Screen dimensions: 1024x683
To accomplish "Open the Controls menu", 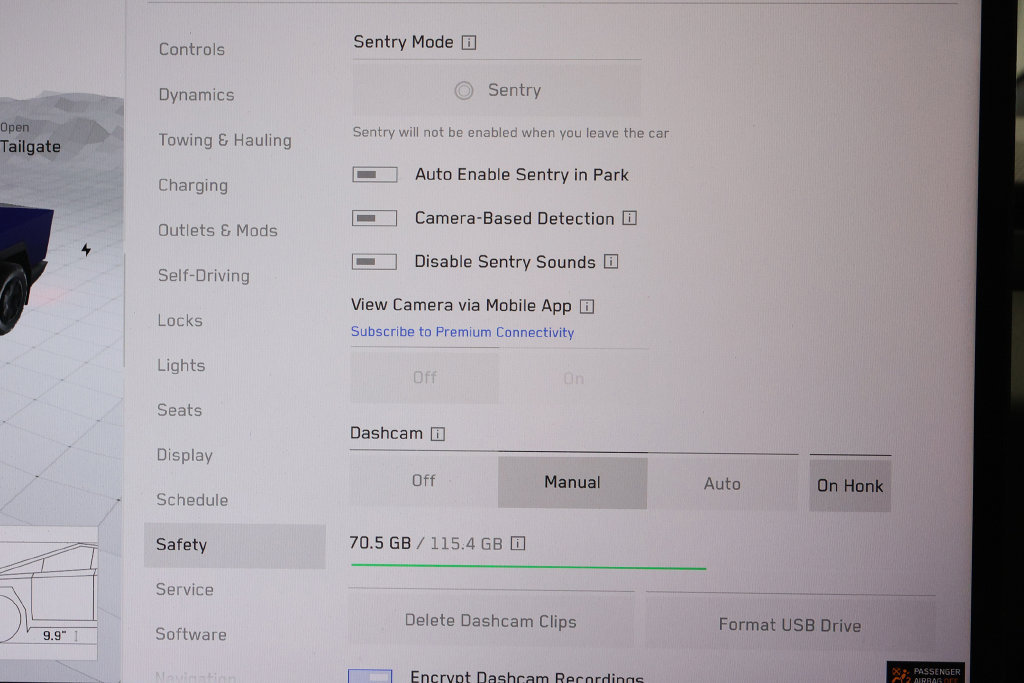I will click(x=192, y=50).
